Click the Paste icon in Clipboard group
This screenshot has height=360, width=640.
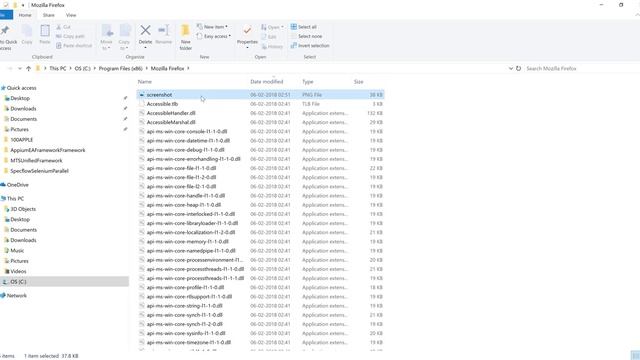point(45,34)
